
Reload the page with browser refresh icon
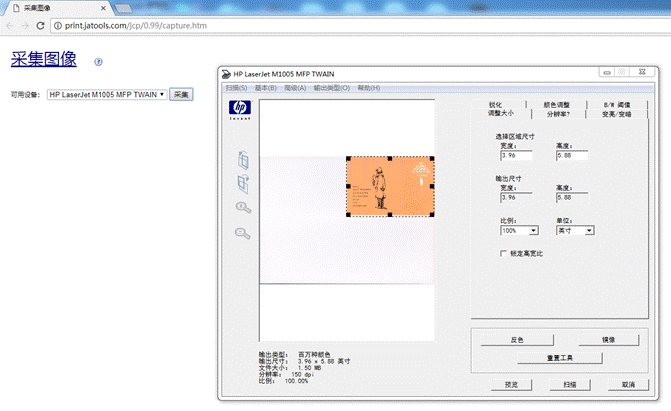51,25
